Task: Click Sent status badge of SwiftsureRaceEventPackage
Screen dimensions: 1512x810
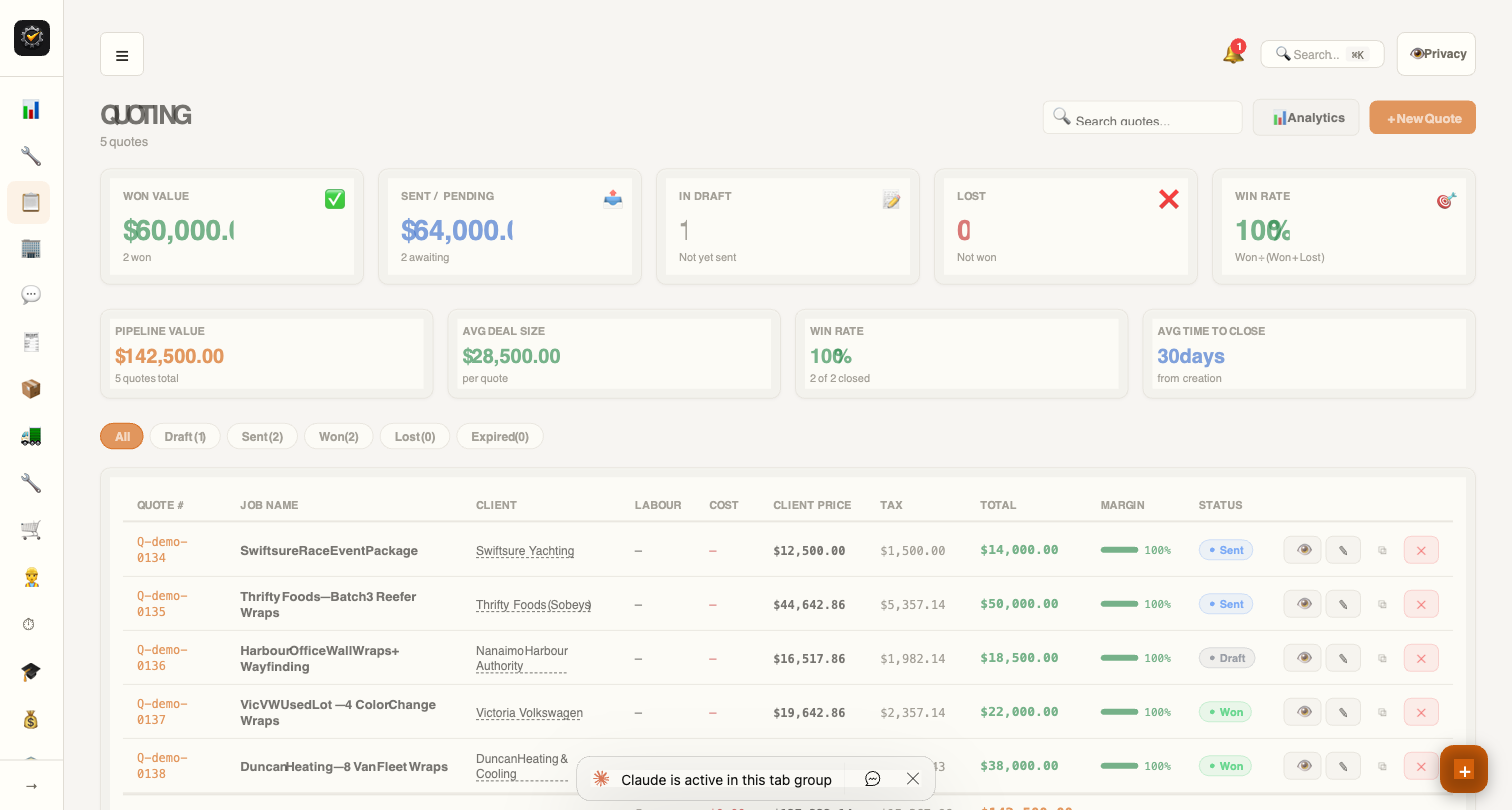Action: 1226,550
